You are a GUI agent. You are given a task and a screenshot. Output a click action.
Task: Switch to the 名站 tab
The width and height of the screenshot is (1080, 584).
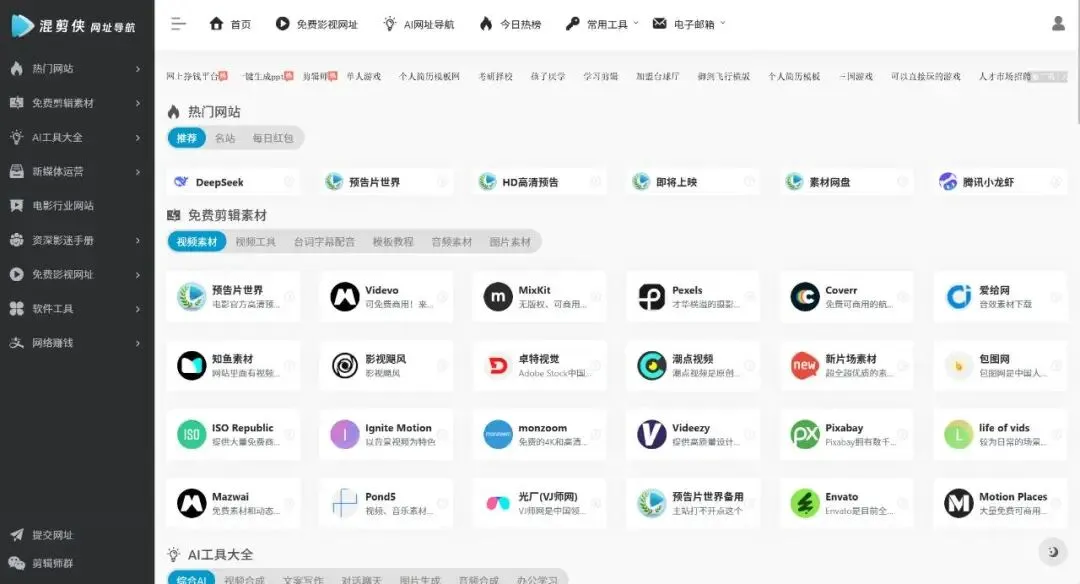pyautogui.click(x=225, y=138)
